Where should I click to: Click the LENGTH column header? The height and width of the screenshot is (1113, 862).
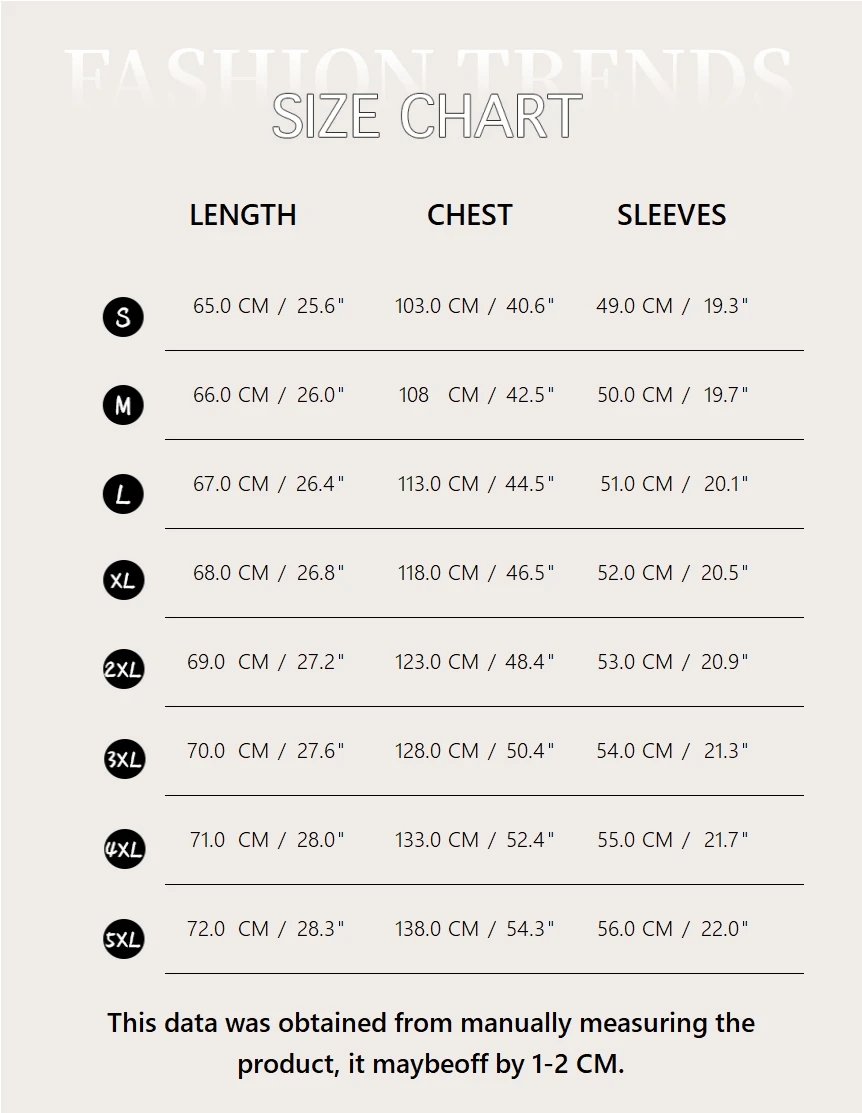click(243, 215)
